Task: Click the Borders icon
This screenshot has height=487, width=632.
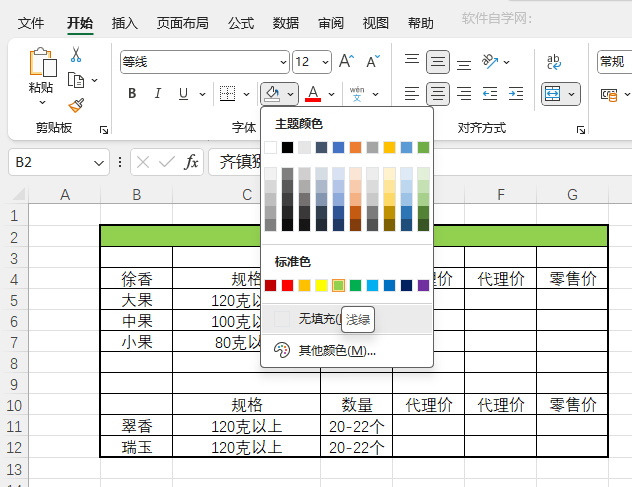Action: 227,94
